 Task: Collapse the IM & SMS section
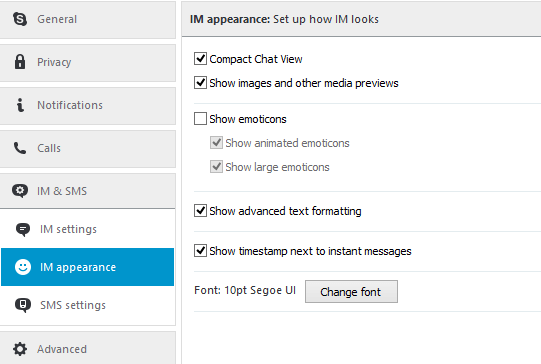click(88, 191)
